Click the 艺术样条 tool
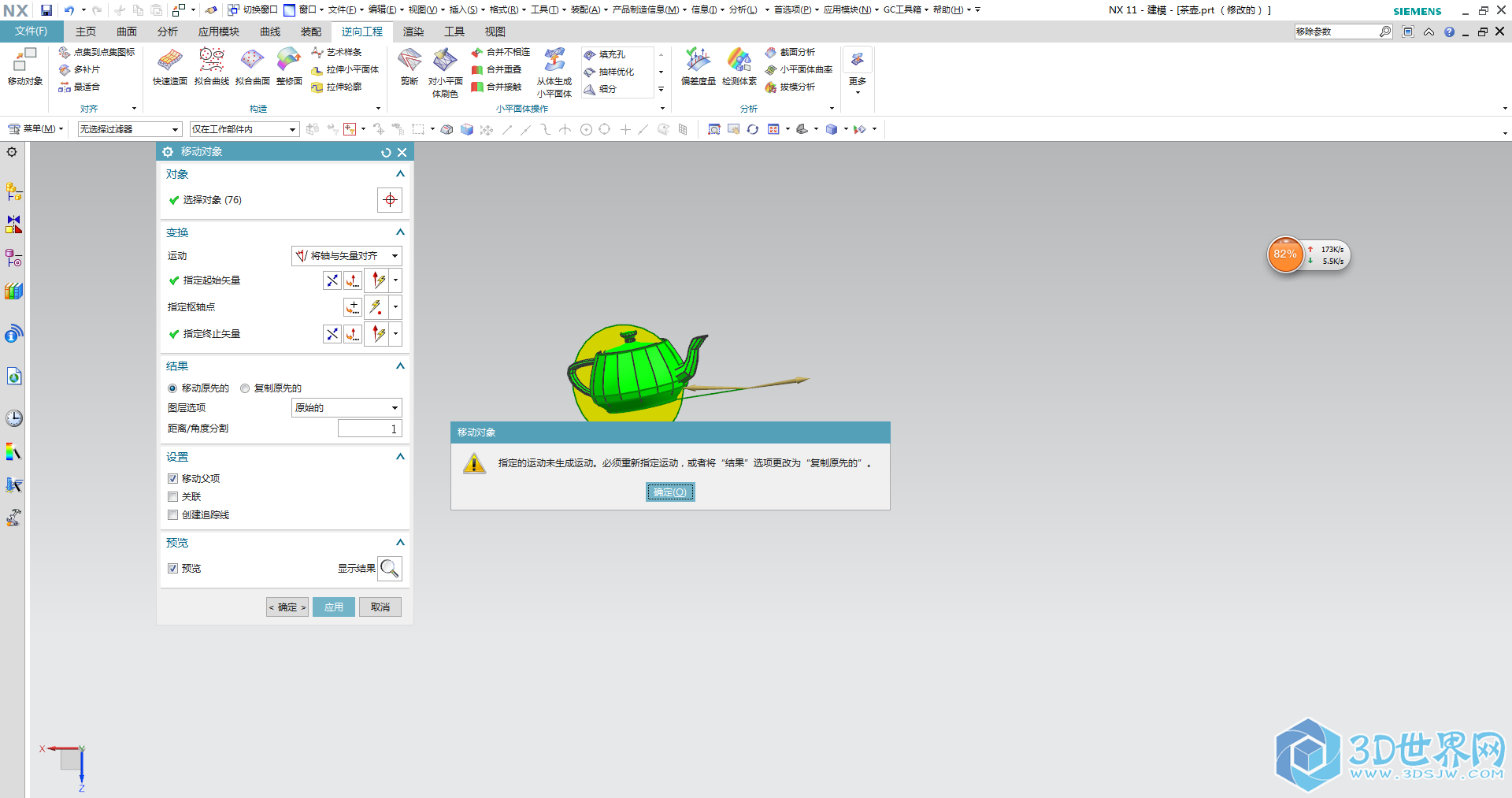1512x798 pixels. coord(336,52)
